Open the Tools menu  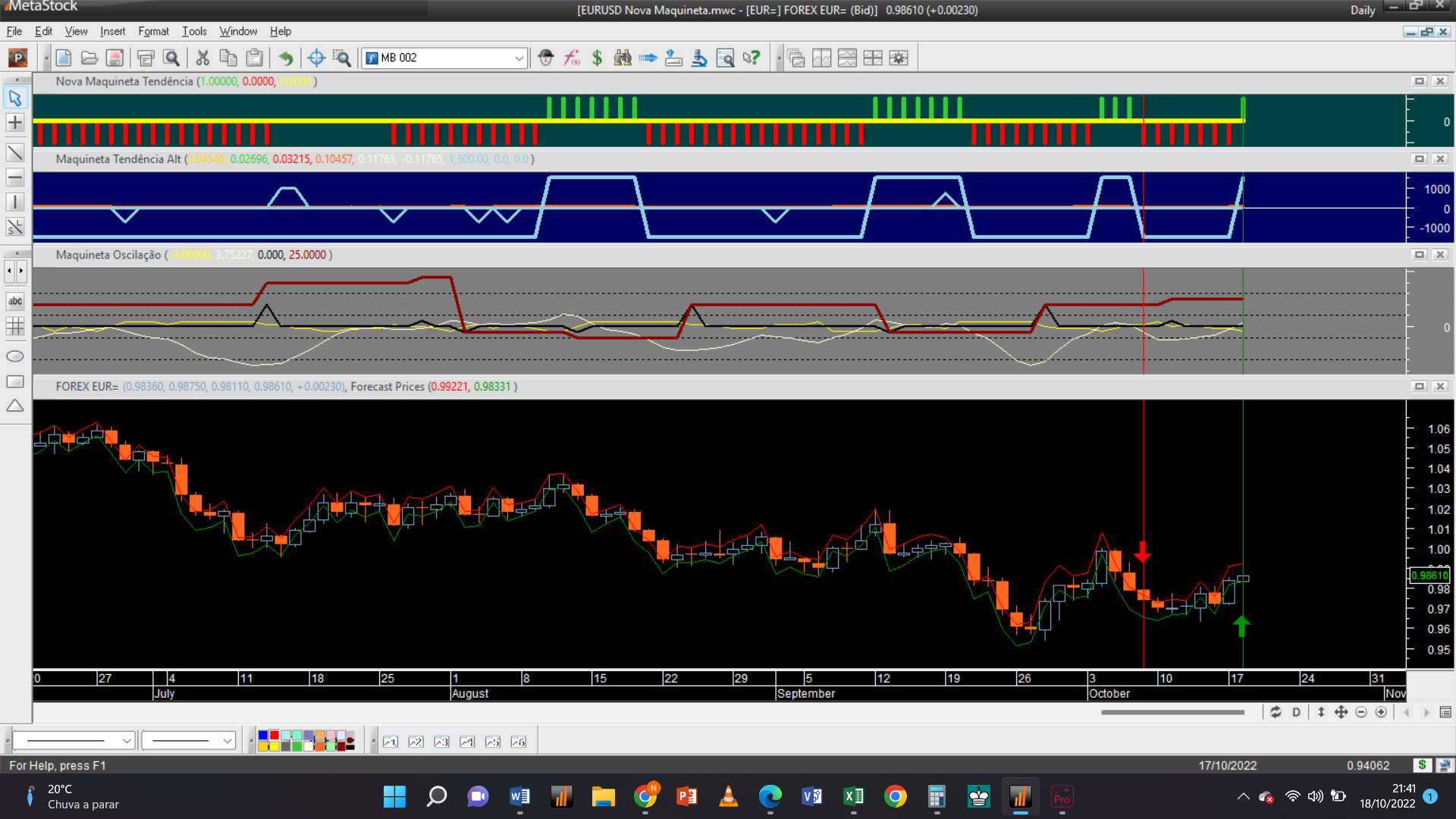[x=194, y=31]
